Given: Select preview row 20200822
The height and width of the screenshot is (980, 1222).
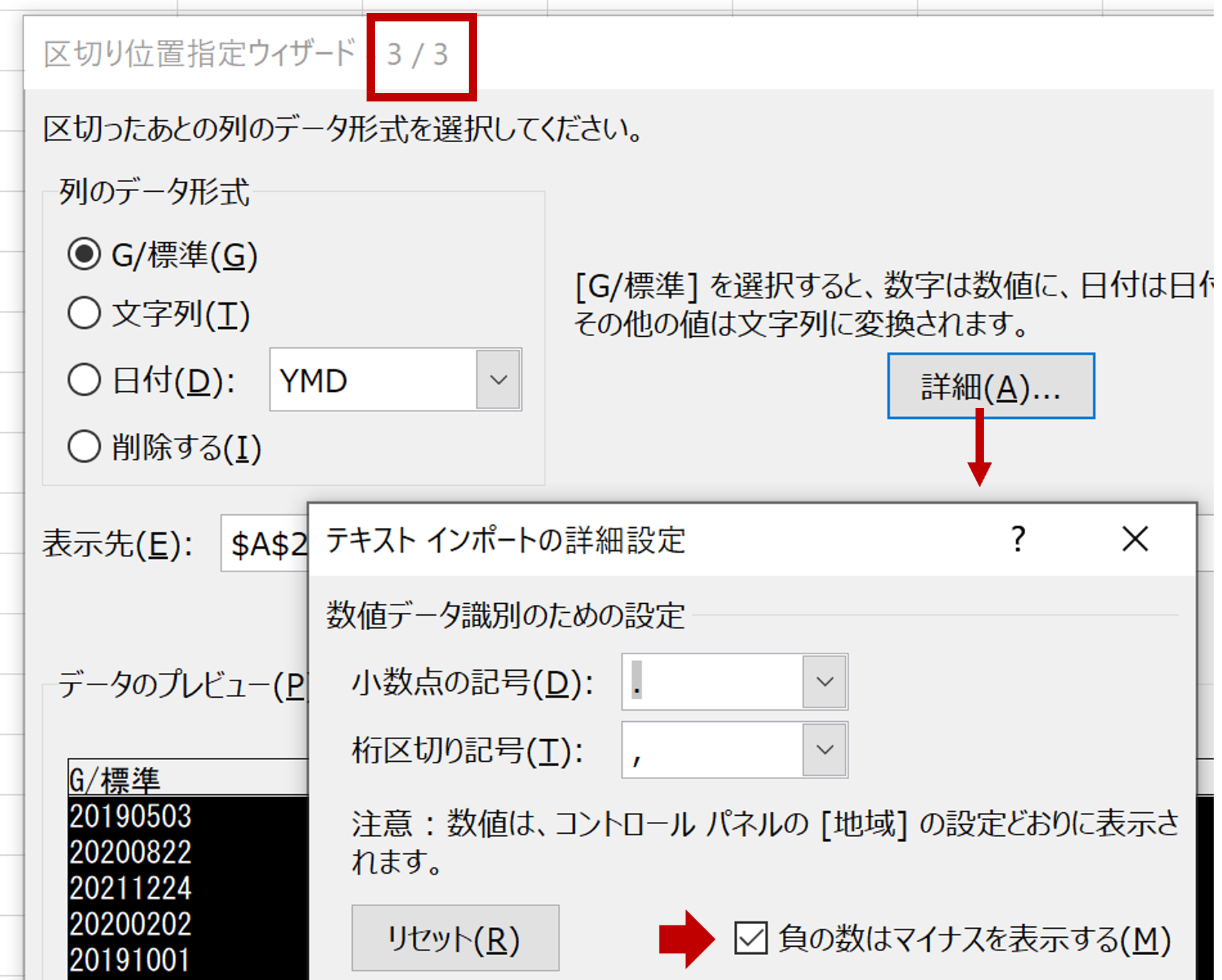Looking at the screenshot, I should (x=130, y=852).
